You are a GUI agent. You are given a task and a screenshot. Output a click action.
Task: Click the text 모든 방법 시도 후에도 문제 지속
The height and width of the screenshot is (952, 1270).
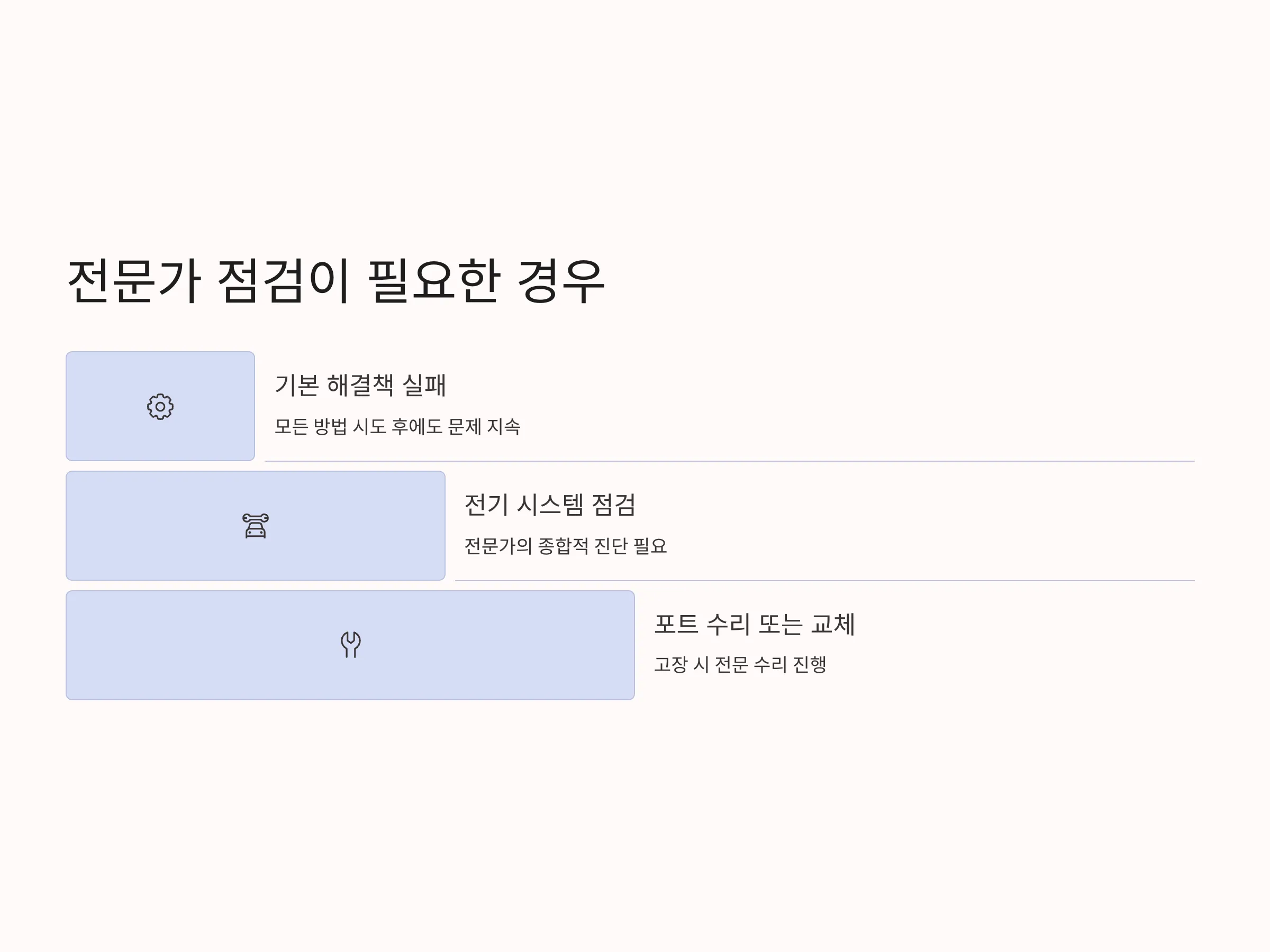coord(397,426)
